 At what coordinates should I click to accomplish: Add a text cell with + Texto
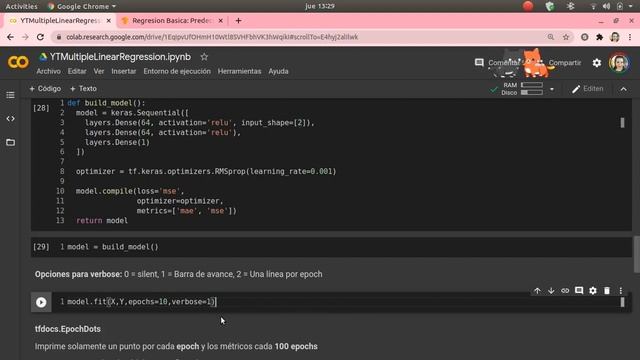coord(83,89)
